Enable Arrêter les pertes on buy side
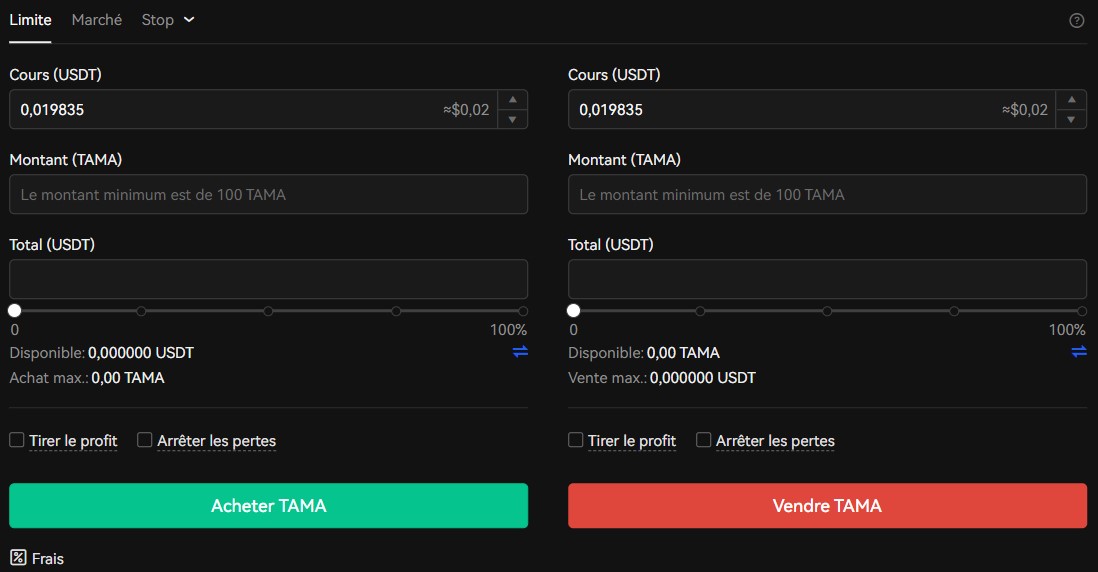The image size is (1098, 572). coord(144,440)
